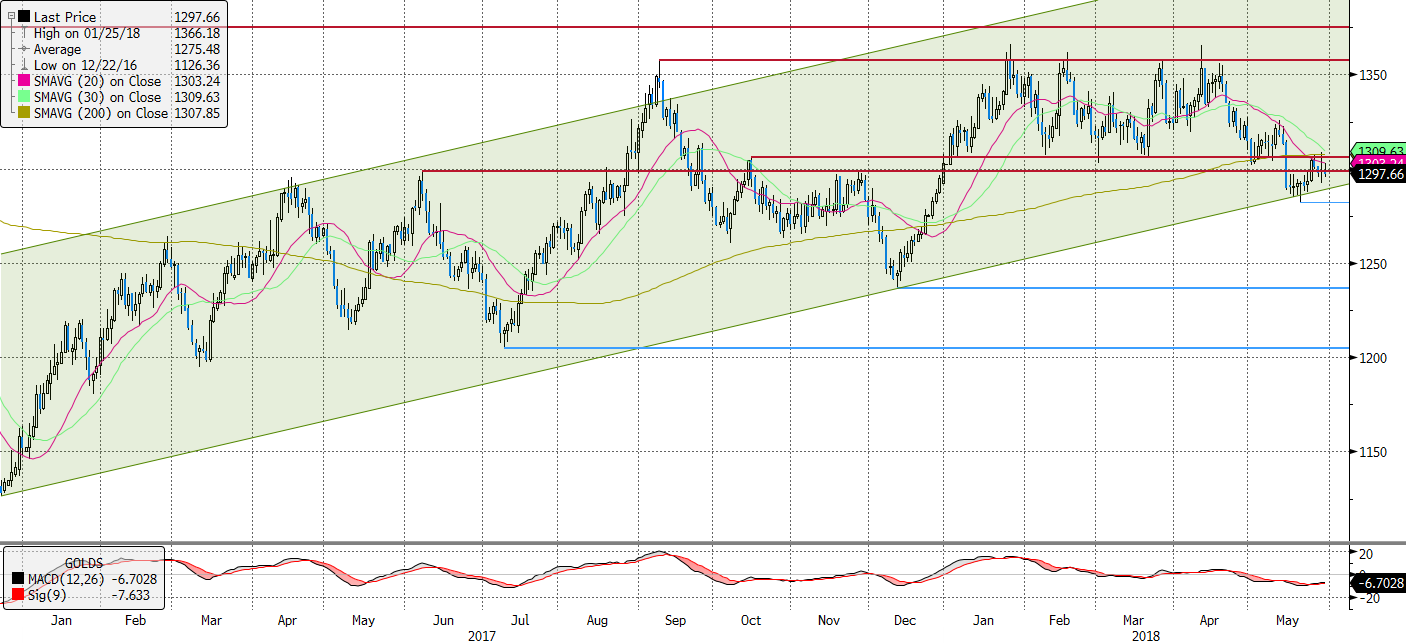Click the Jul label on date axis
The width and height of the screenshot is (1406, 643).
[x=520, y=621]
